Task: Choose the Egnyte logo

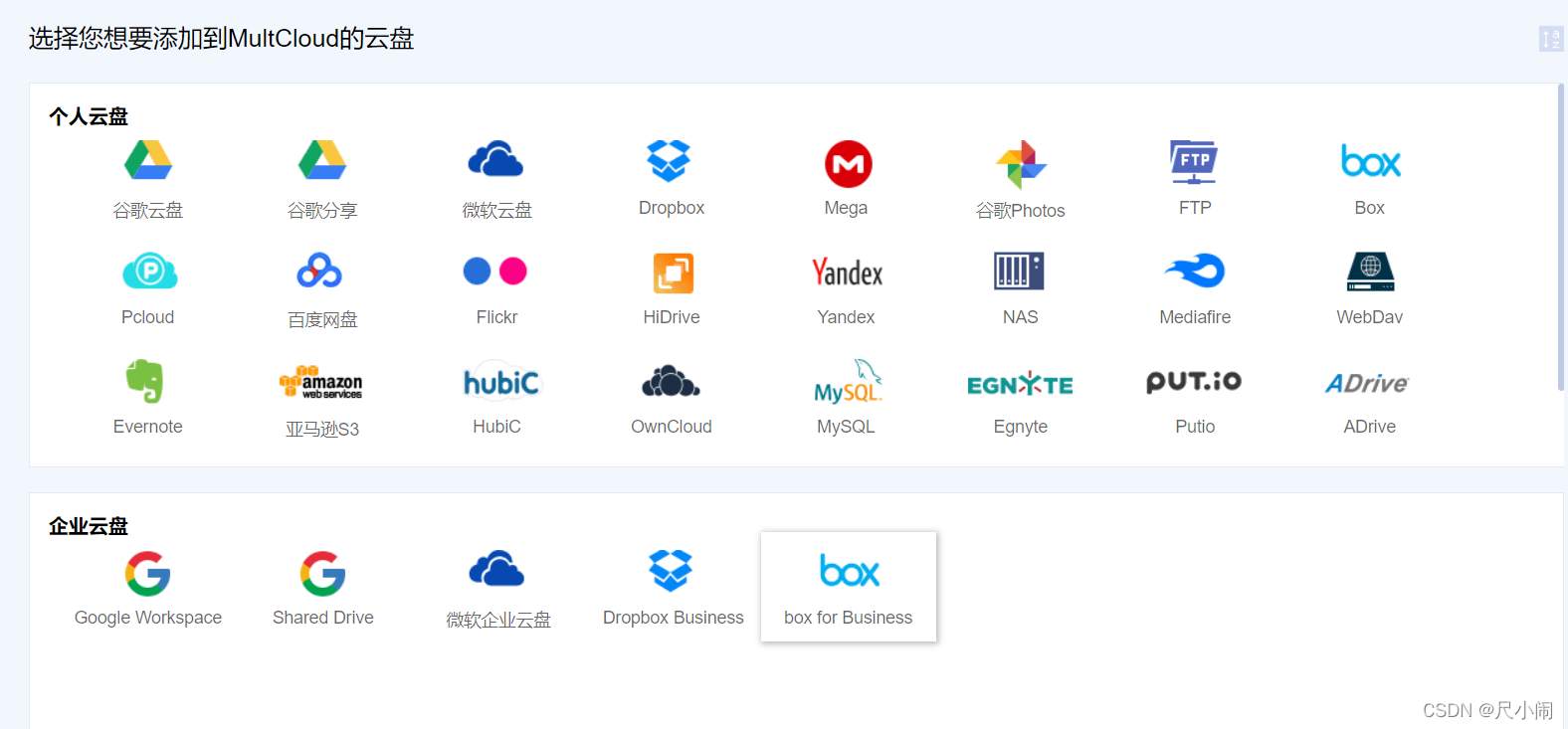Action: [1021, 385]
